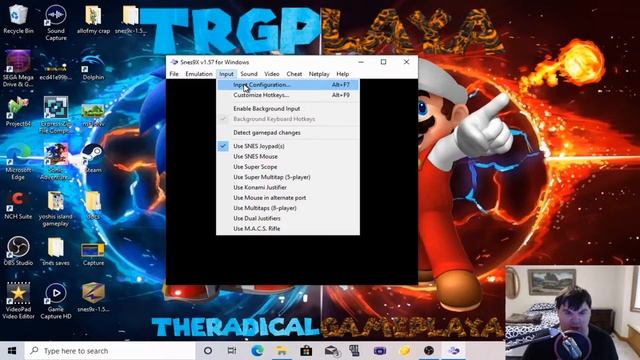The width and height of the screenshot is (640, 360).
Task: Open File Explorer from the taskbar
Action: 282,351
